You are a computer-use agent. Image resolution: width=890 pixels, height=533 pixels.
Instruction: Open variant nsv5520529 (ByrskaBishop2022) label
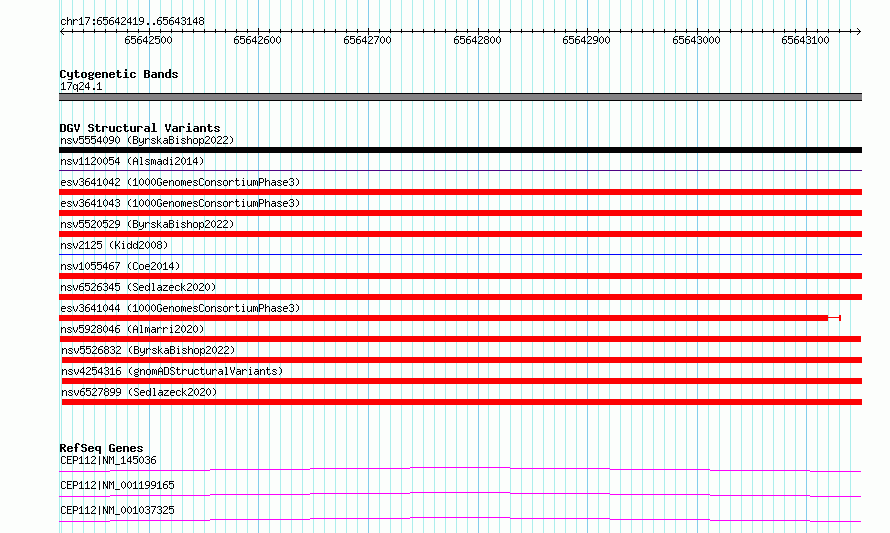pos(147,224)
